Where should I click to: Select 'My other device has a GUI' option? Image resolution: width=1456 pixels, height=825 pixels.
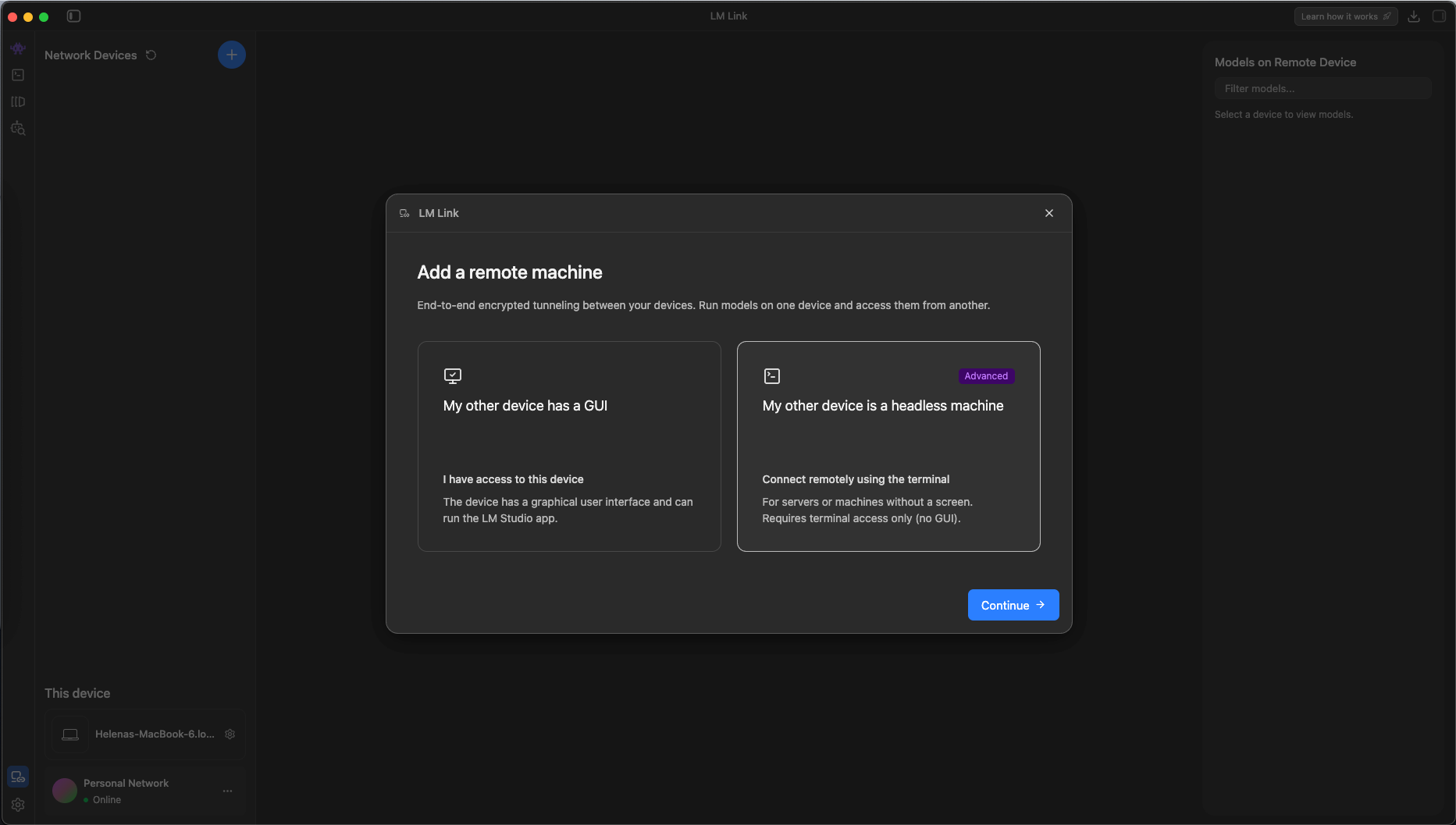click(568, 446)
